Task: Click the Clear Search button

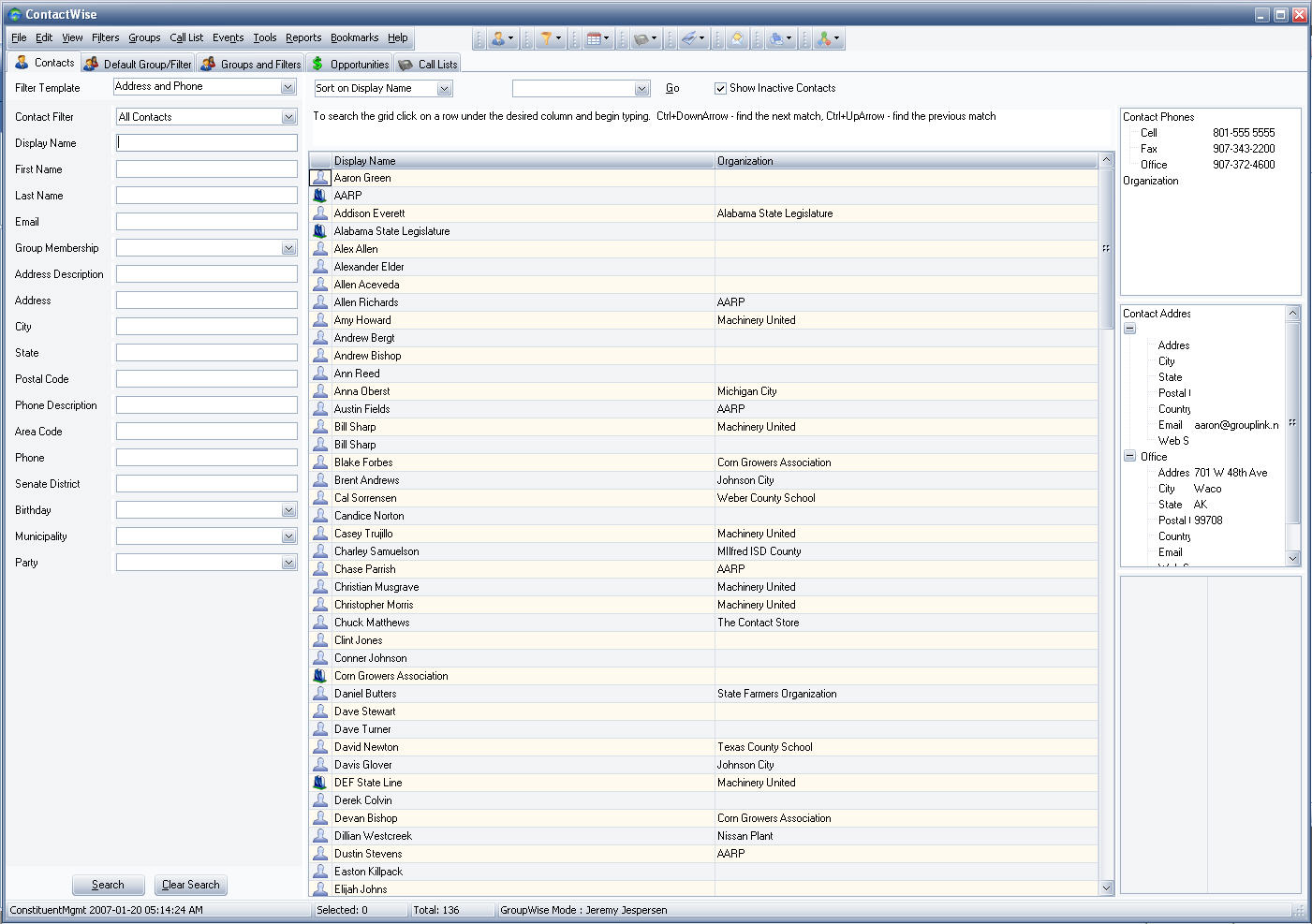Action: pyautogui.click(x=191, y=885)
